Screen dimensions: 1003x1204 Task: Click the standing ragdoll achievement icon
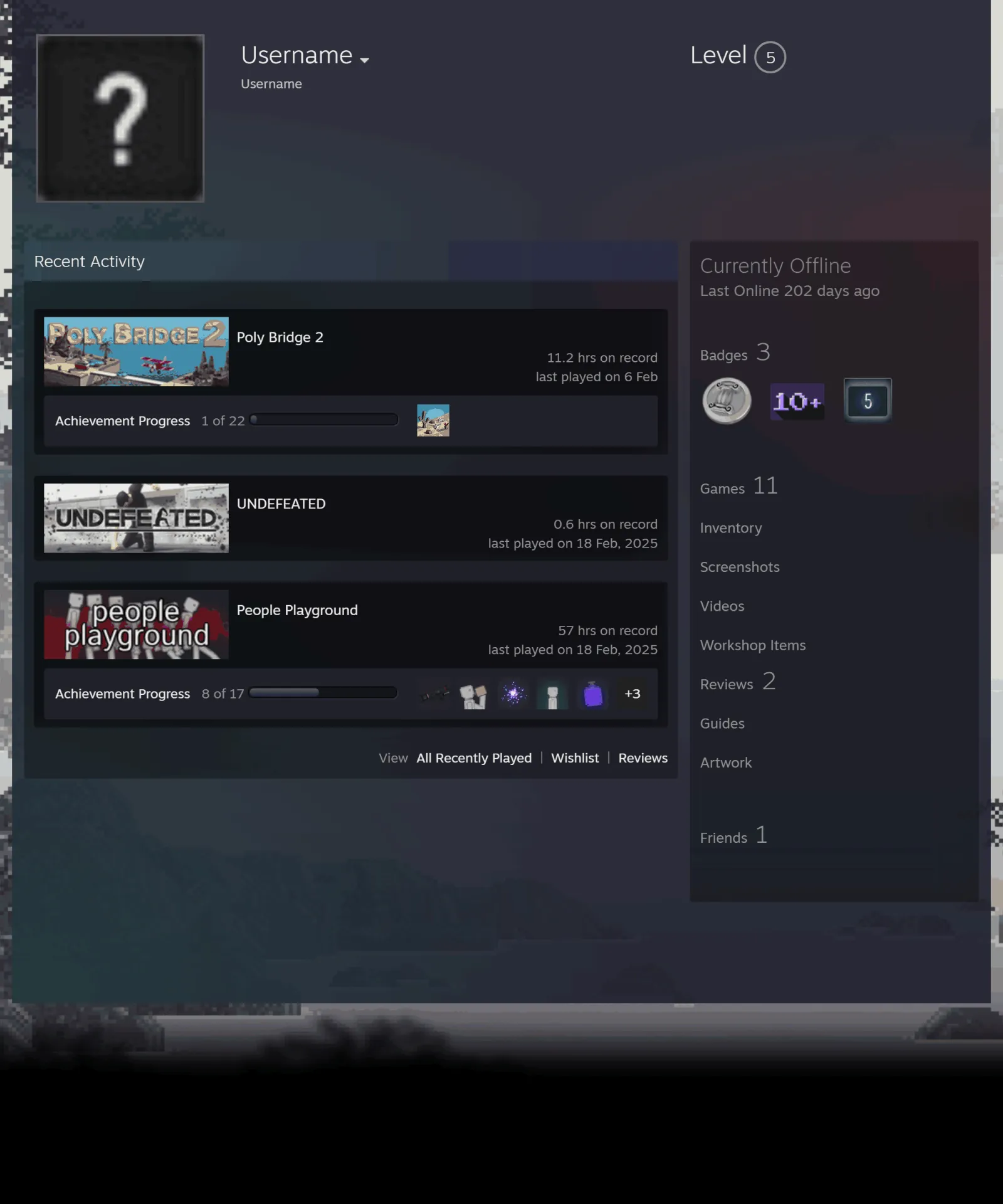553,694
